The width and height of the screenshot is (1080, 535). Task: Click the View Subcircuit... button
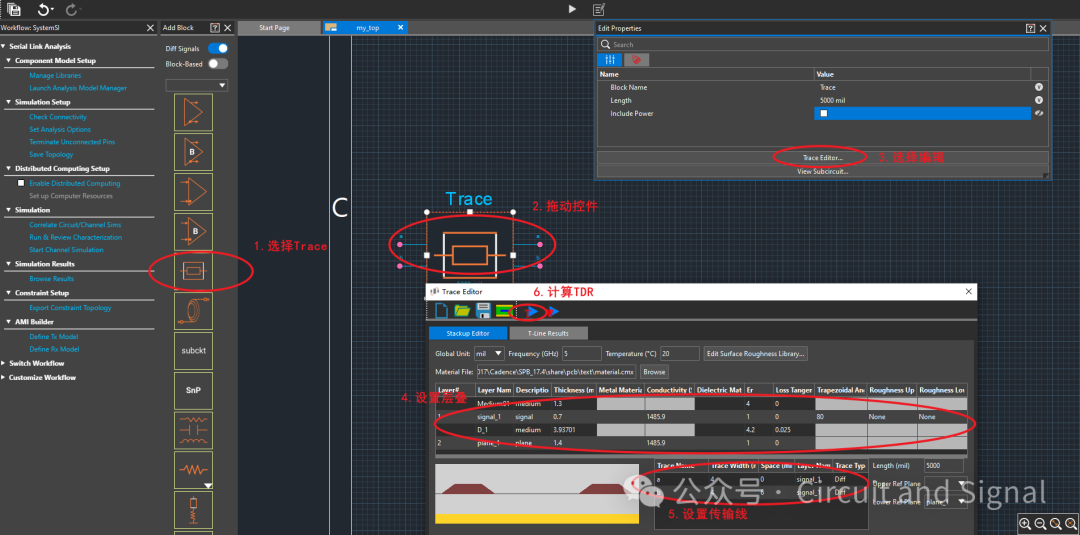[822, 171]
